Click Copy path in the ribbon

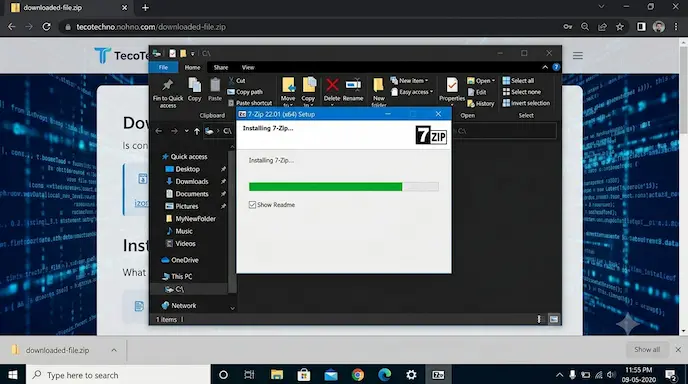point(245,92)
